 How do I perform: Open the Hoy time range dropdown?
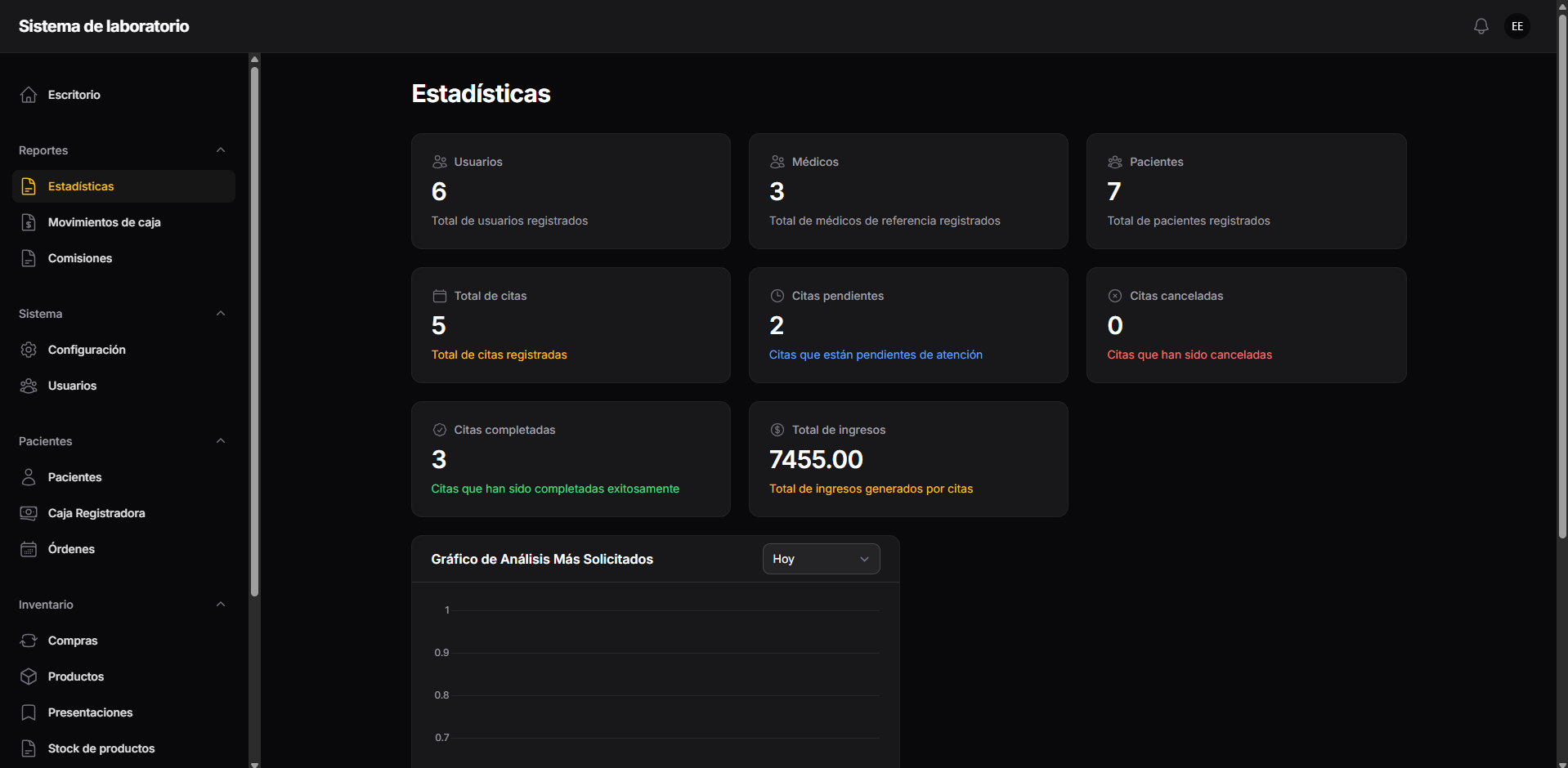pyautogui.click(x=821, y=559)
